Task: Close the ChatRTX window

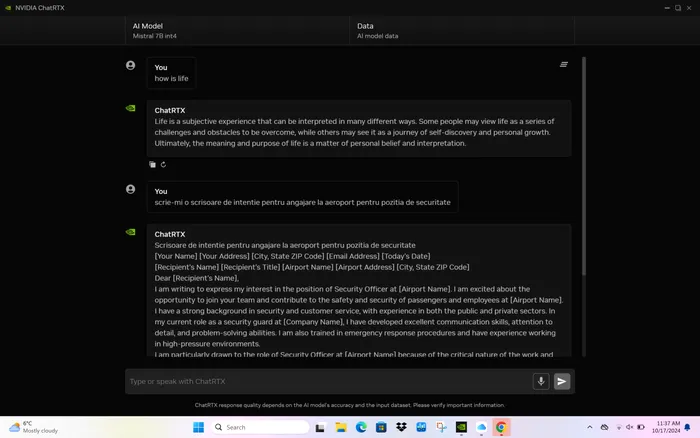Action: pyautogui.click(x=689, y=8)
